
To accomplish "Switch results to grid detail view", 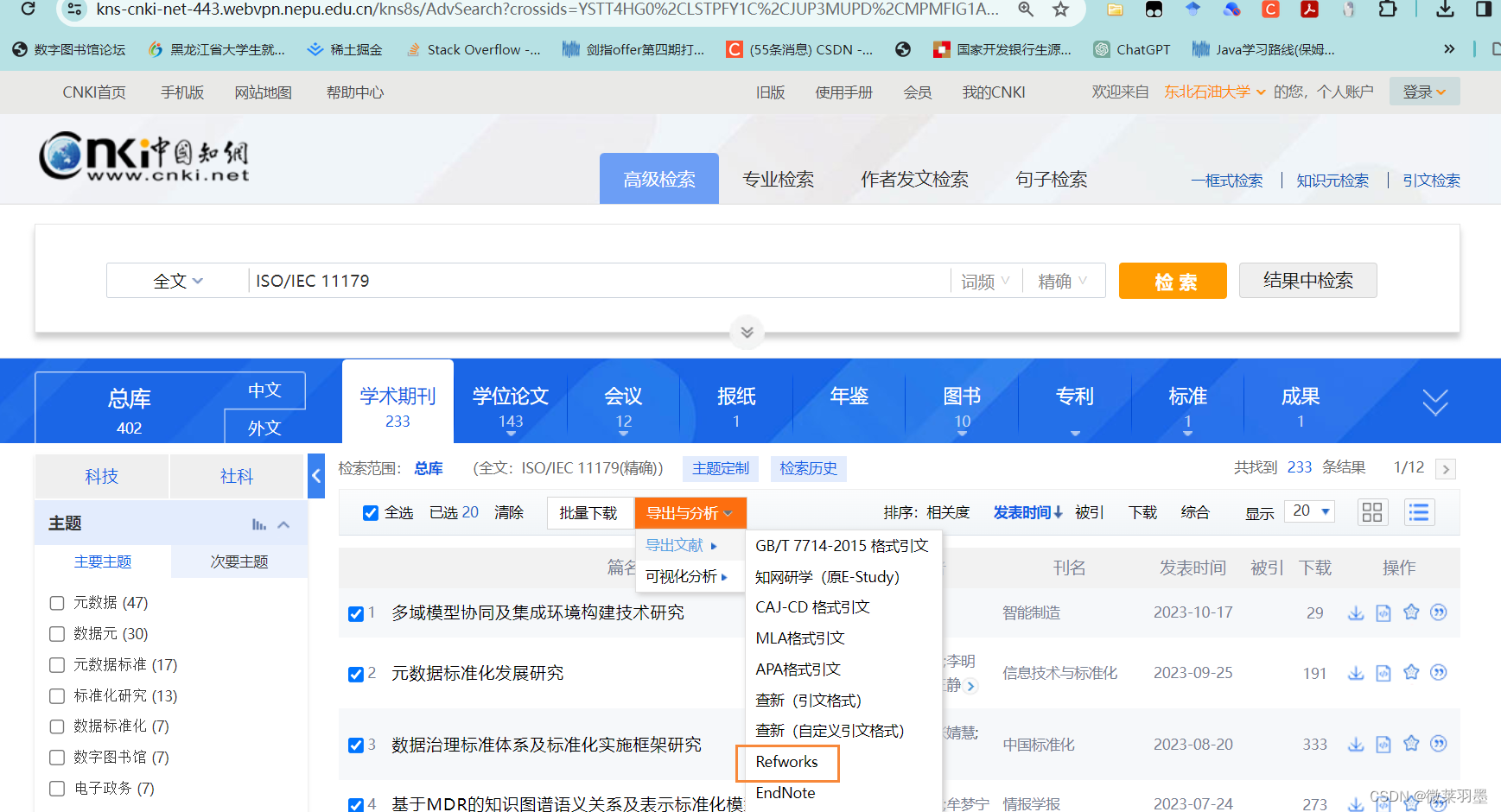I will pyautogui.click(x=1372, y=512).
